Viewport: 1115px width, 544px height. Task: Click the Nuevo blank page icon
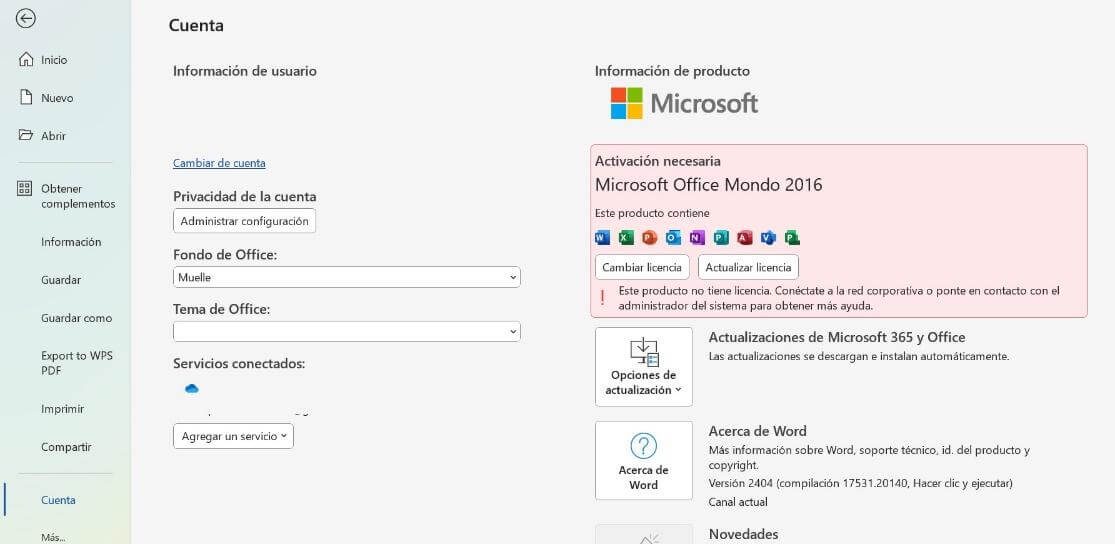(26, 97)
